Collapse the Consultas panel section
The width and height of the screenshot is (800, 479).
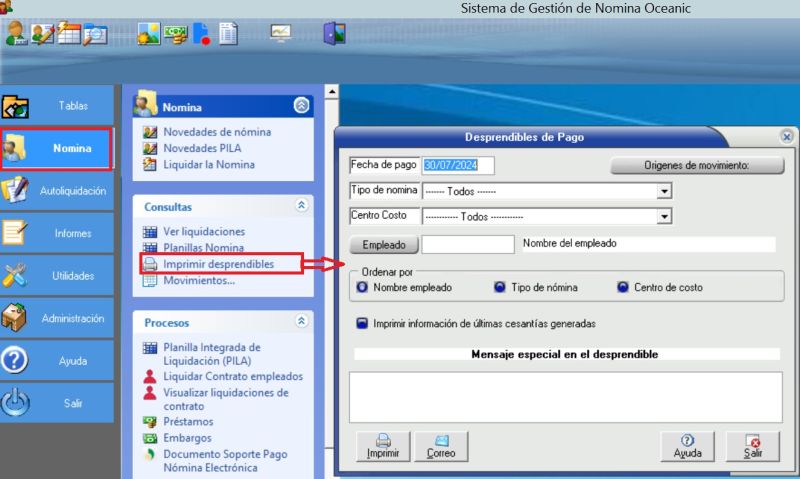tap(301, 206)
